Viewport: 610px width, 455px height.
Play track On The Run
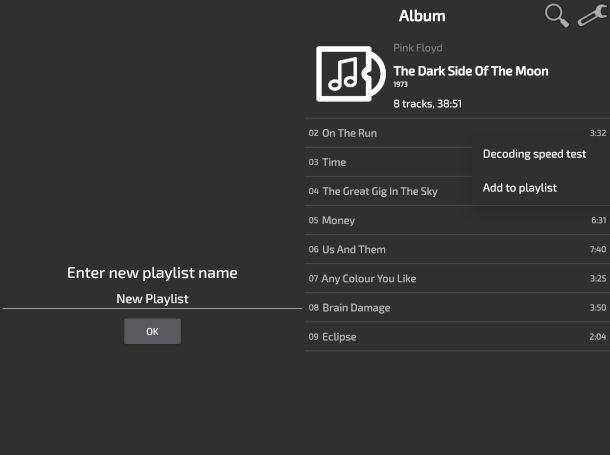(349, 133)
